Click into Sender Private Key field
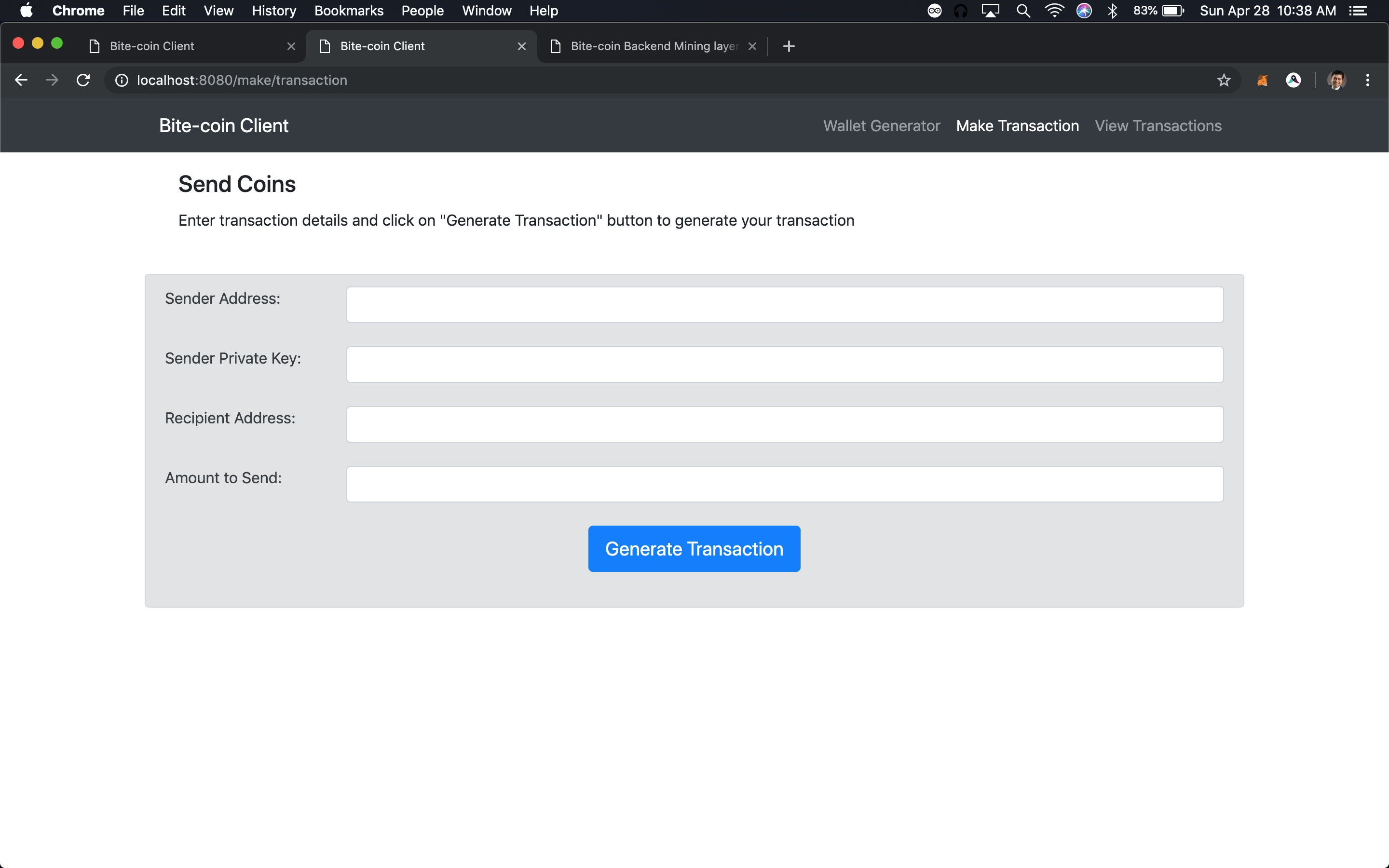Screen dimensions: 1389x868 point(785,365)
